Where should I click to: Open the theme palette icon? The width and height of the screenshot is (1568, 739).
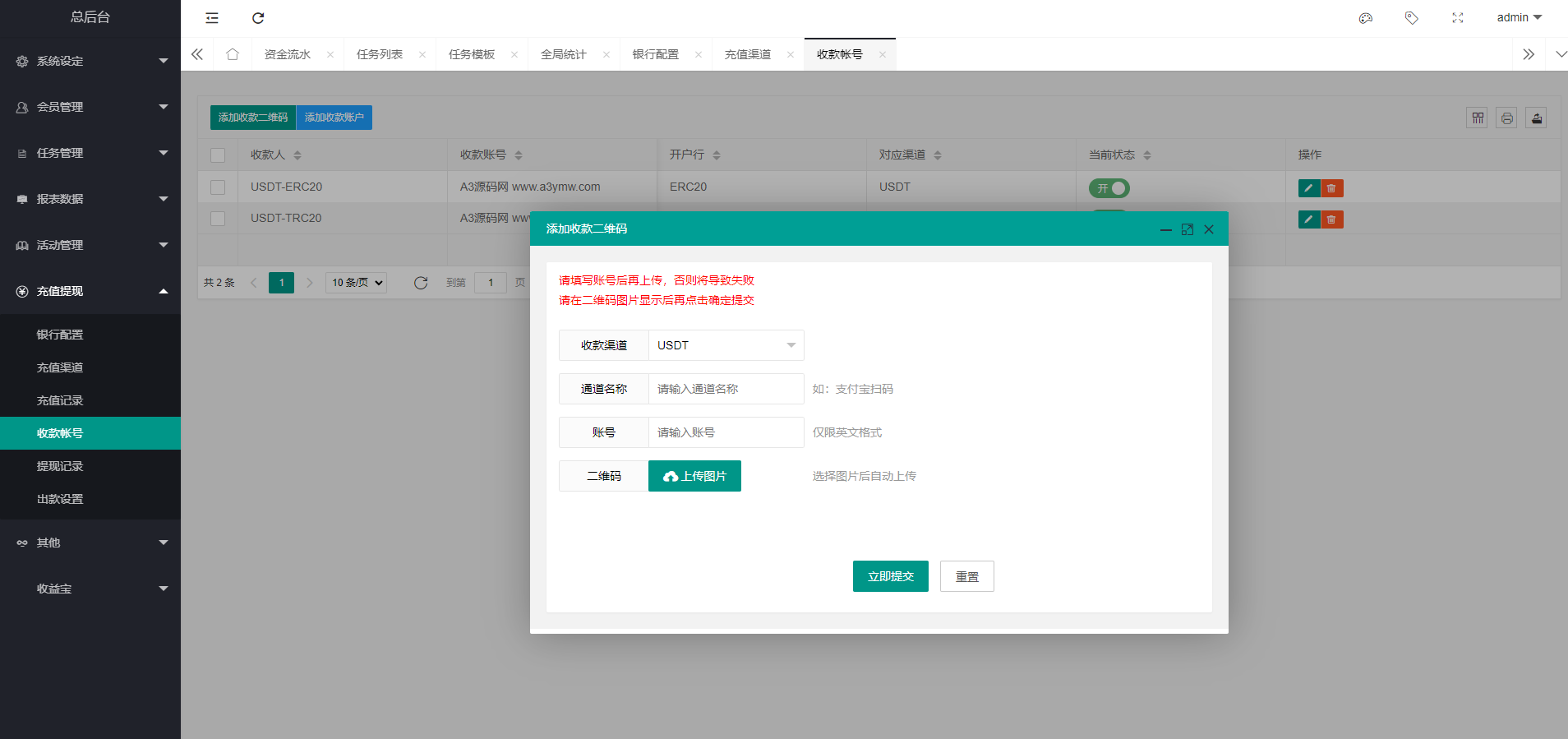click(x=1366, y=18)
